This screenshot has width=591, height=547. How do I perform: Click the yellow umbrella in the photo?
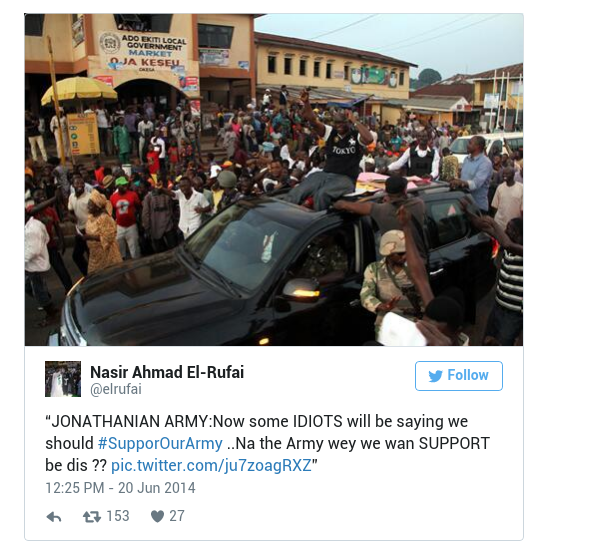pyautogui.click(x=79, y=90)
